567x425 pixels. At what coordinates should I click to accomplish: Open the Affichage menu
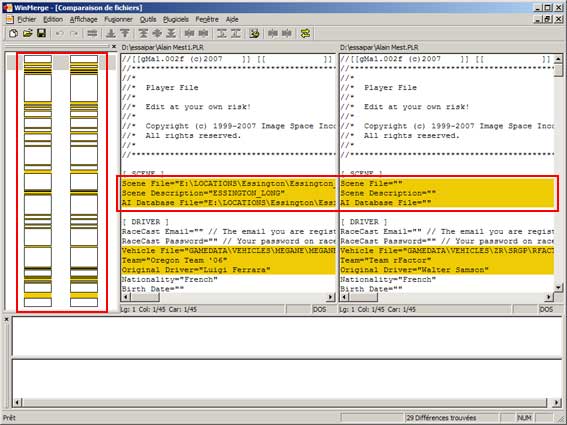coord(84,20)
